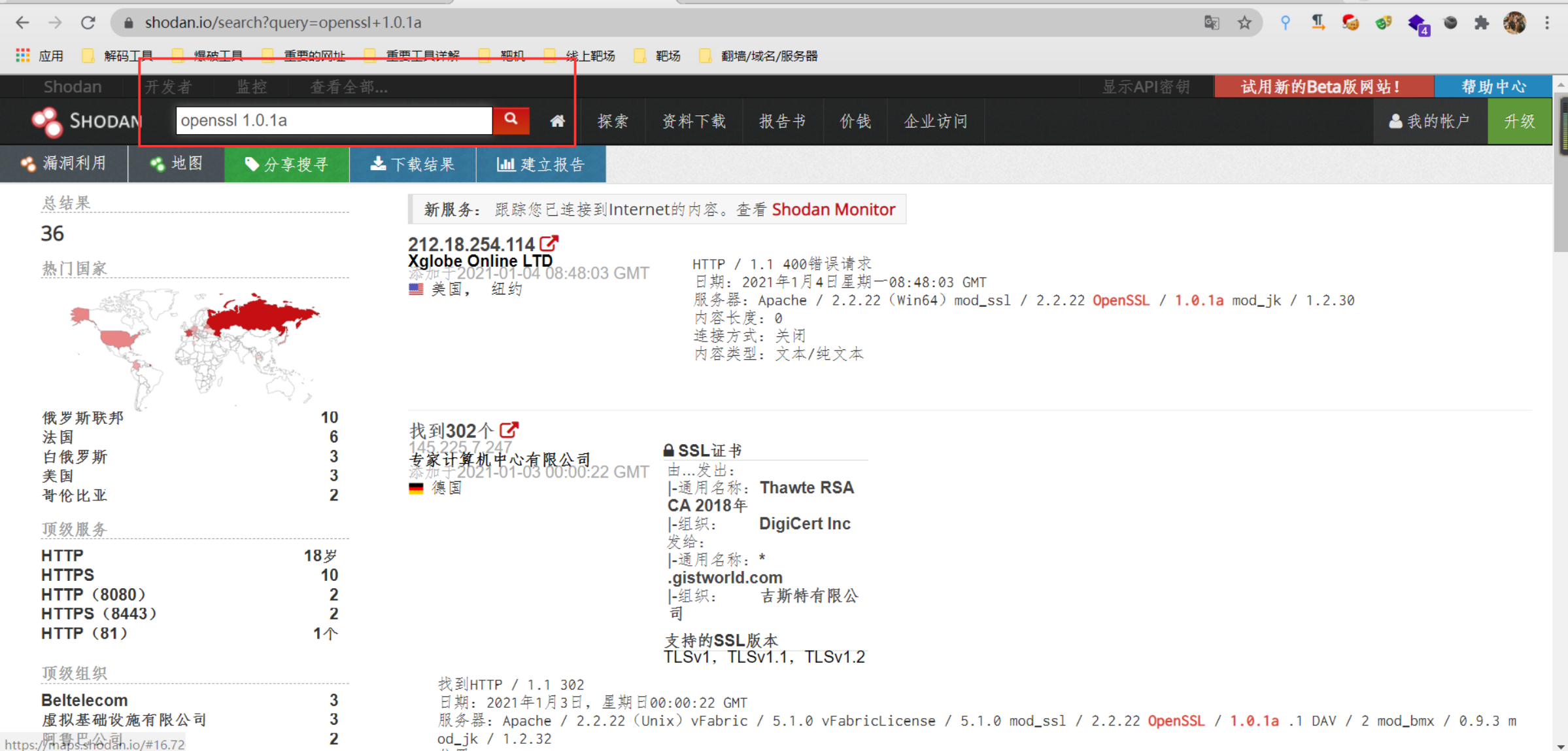Filter by 俄罗斯联邦 country
This screenshot has height=751, width=1568.
click(x=83, y=417)
